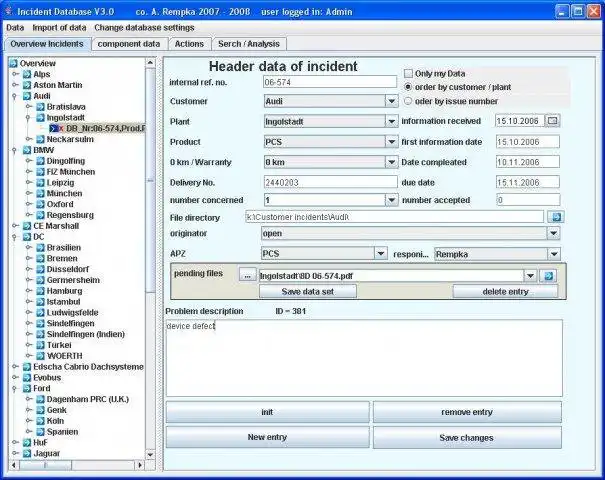Click the Problem description text area

[364, 358]
